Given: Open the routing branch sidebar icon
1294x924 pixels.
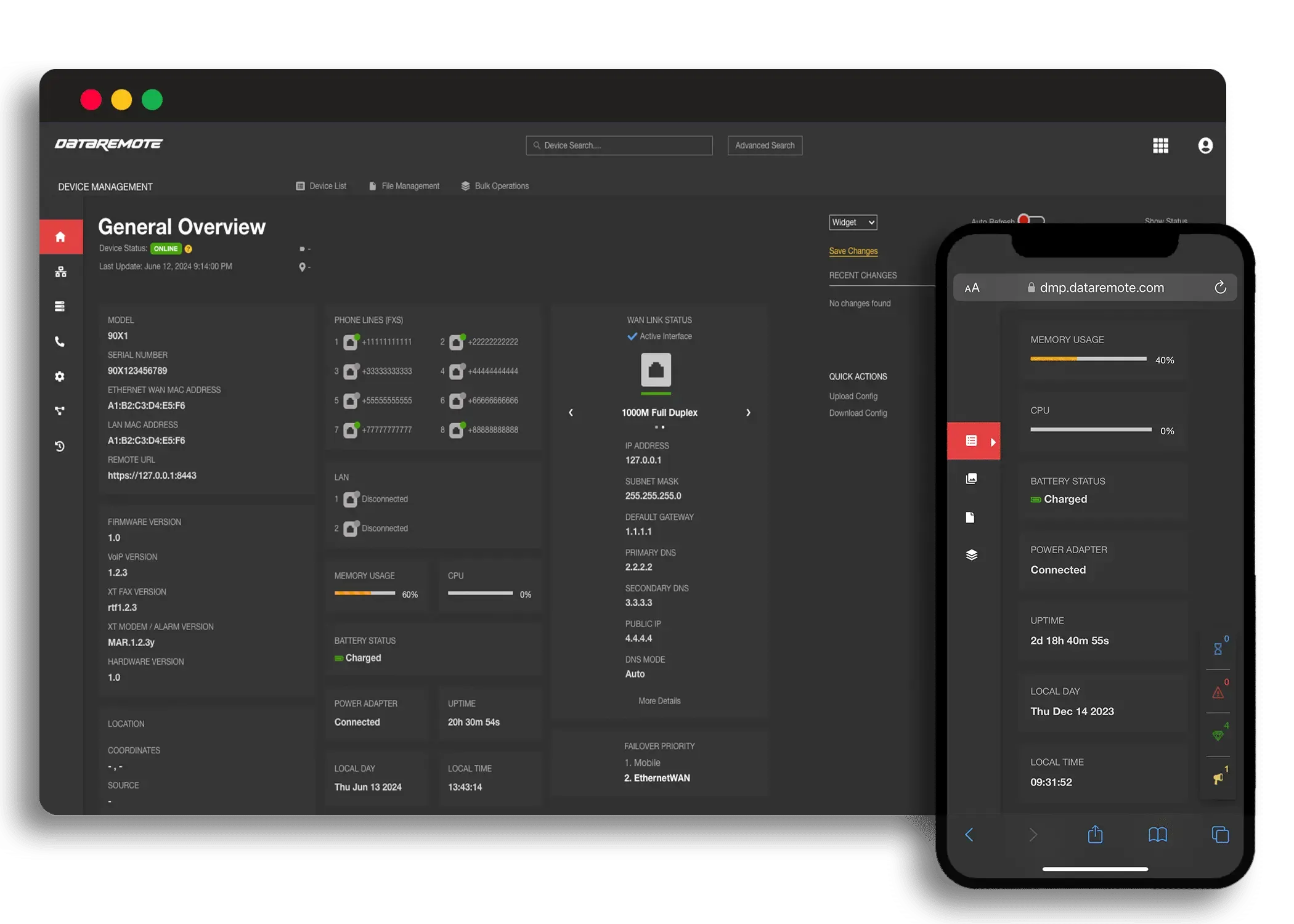Looking at the screenshot, I should [60, 411].
